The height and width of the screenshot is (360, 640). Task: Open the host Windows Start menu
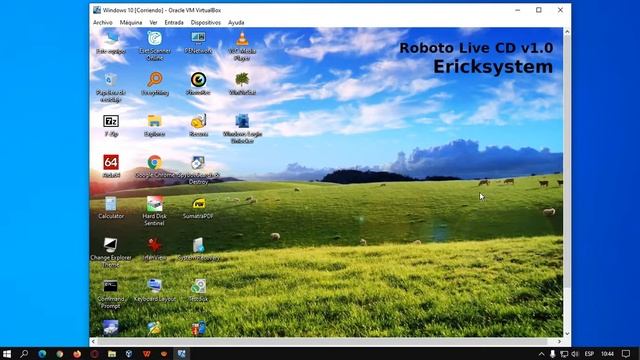pos(7,353)
